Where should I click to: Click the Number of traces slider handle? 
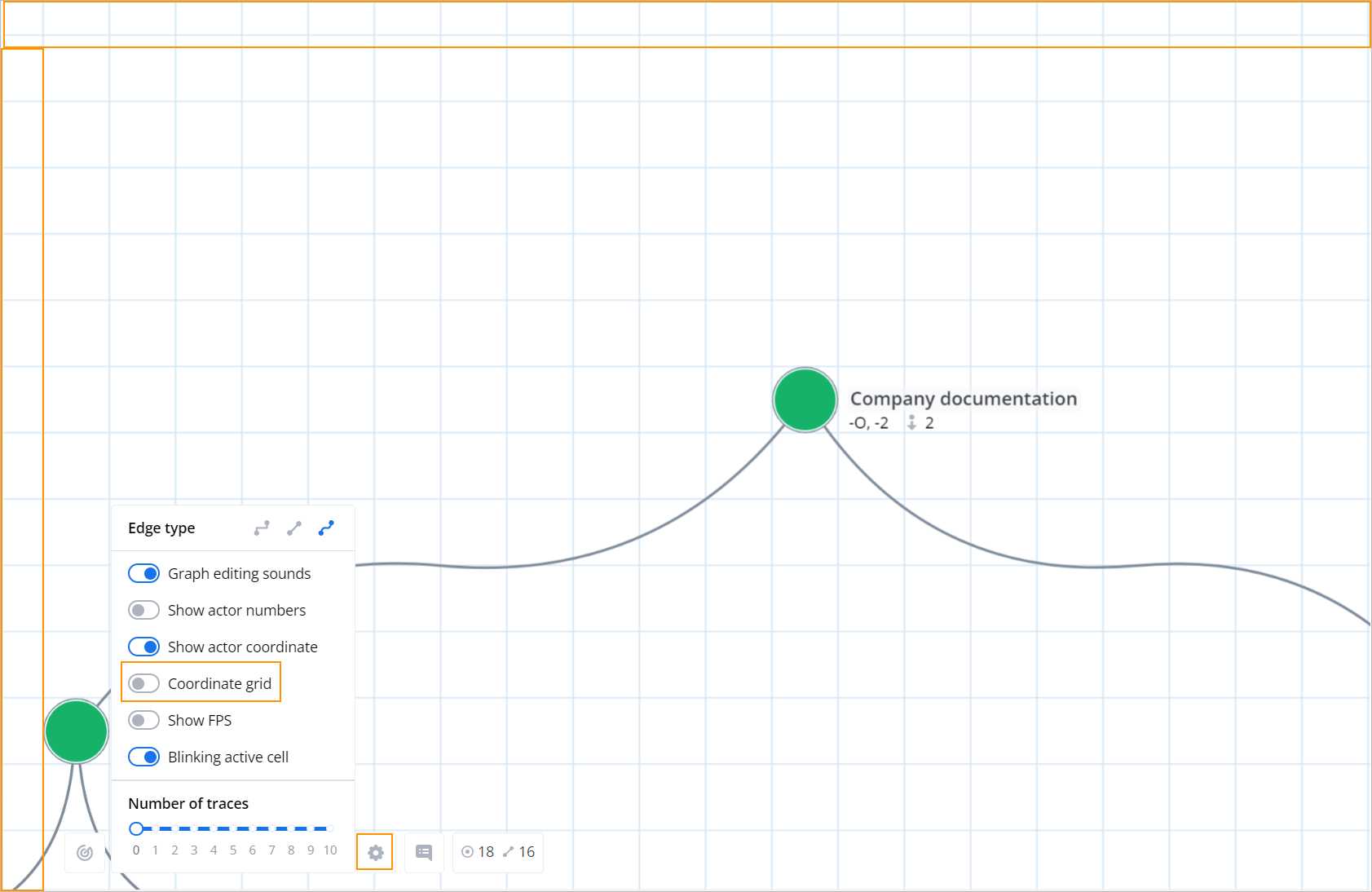click(x=136, y=828)
